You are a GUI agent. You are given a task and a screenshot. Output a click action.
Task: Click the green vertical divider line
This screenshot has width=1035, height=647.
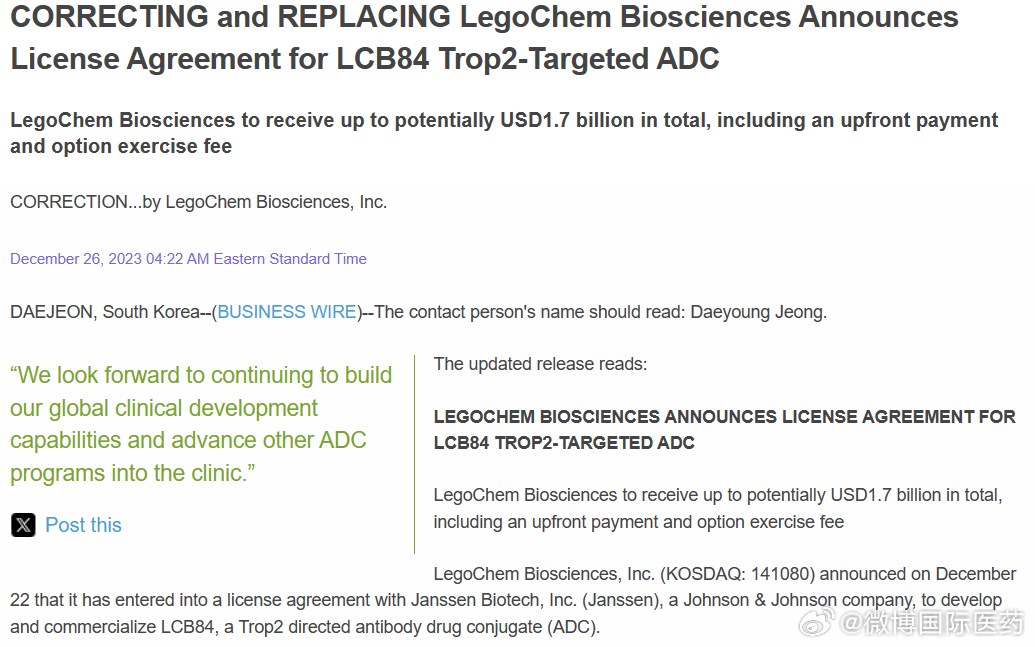415,454
